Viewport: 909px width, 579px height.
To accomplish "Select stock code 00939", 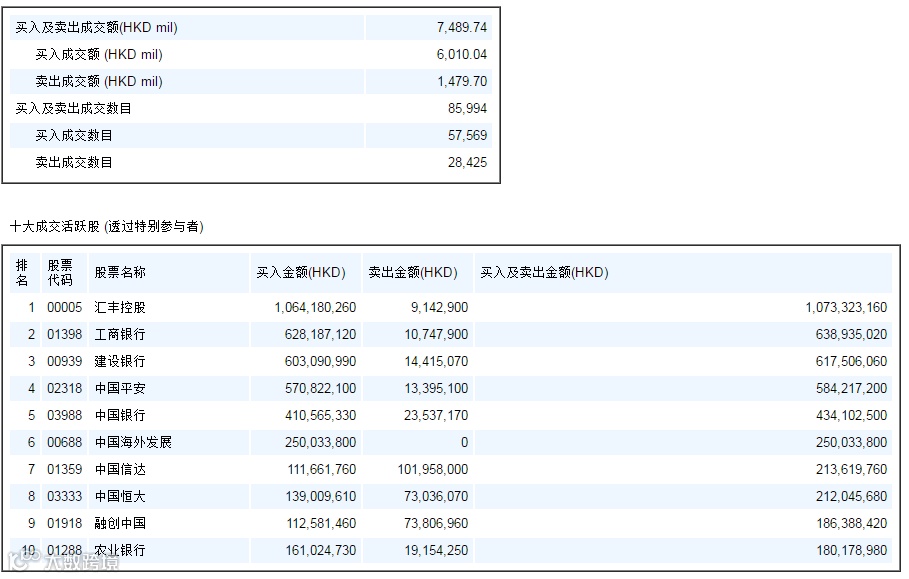I will (64, 362).
